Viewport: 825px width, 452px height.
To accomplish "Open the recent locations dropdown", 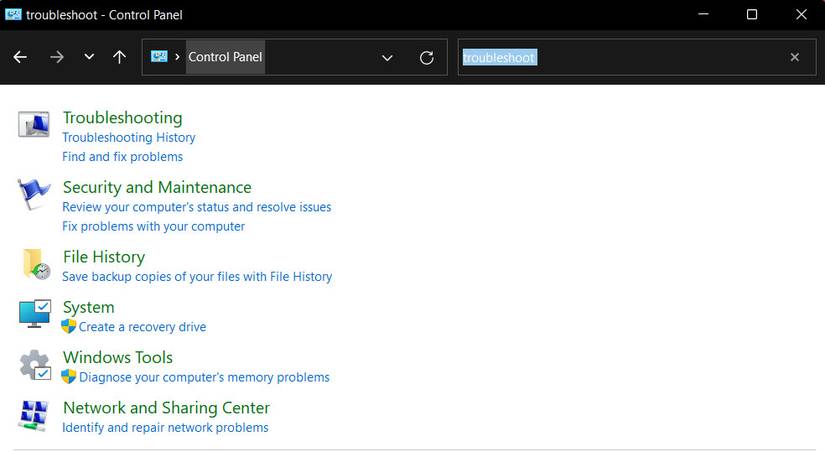I will 89,57.
